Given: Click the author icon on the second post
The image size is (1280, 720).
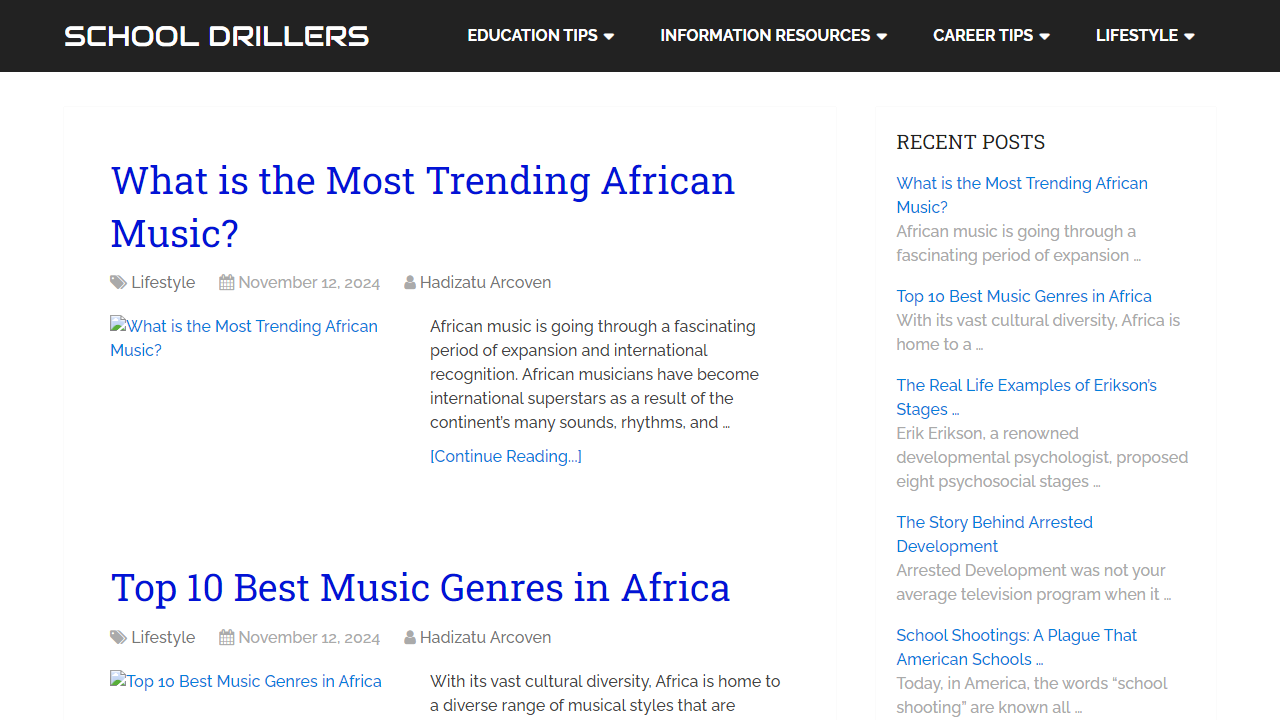Looking at the screenshot, I should (x=409, y=637).
